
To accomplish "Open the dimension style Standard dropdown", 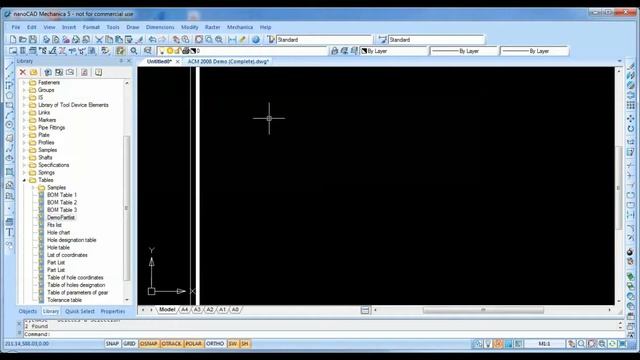I will tap(436, 40).
